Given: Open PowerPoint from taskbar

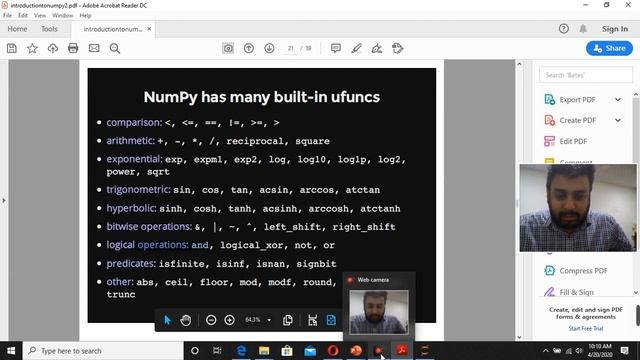Looking at the screenshot, I should click(x=356, y=351).
